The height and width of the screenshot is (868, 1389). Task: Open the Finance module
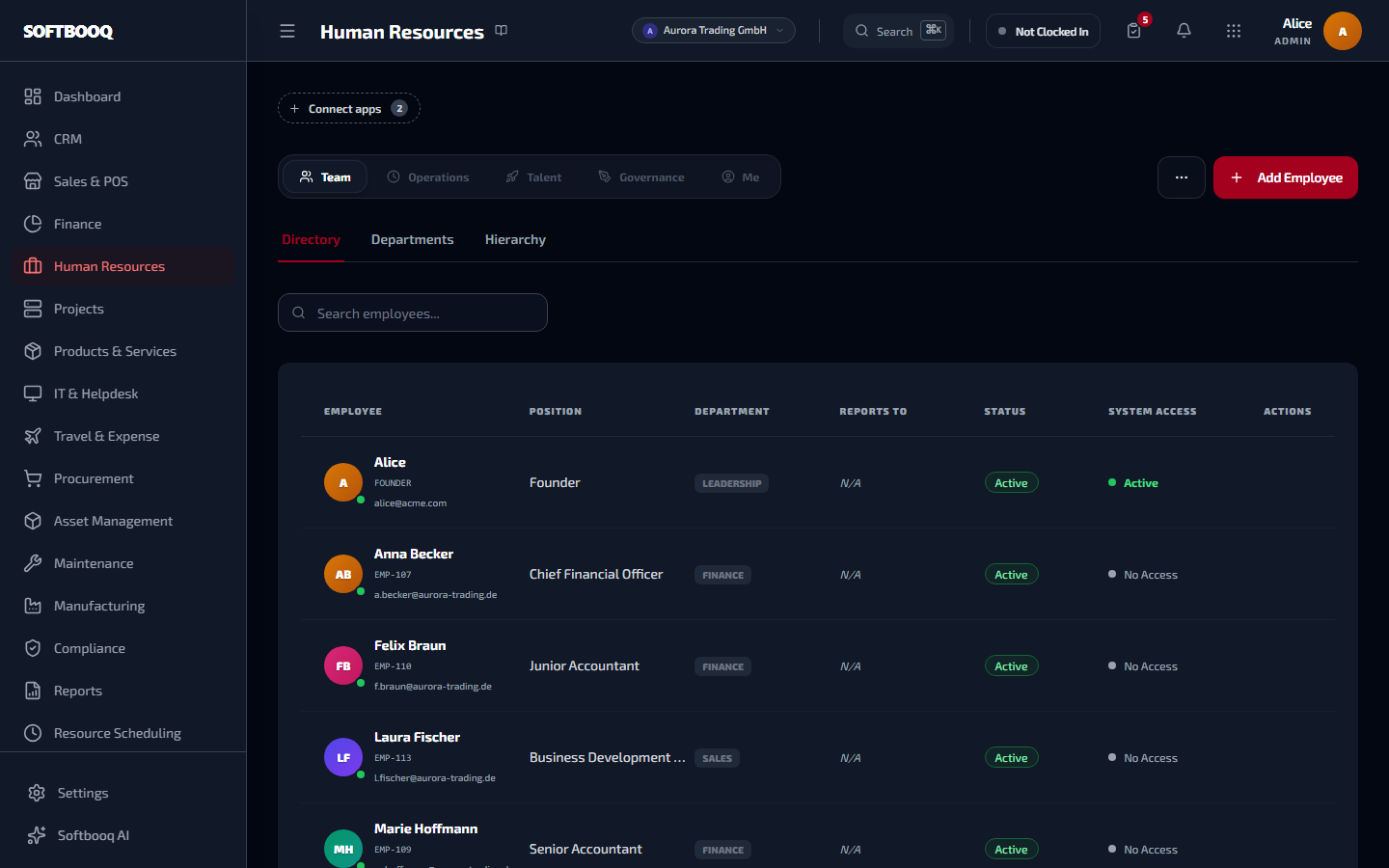[x=123, y=224]
